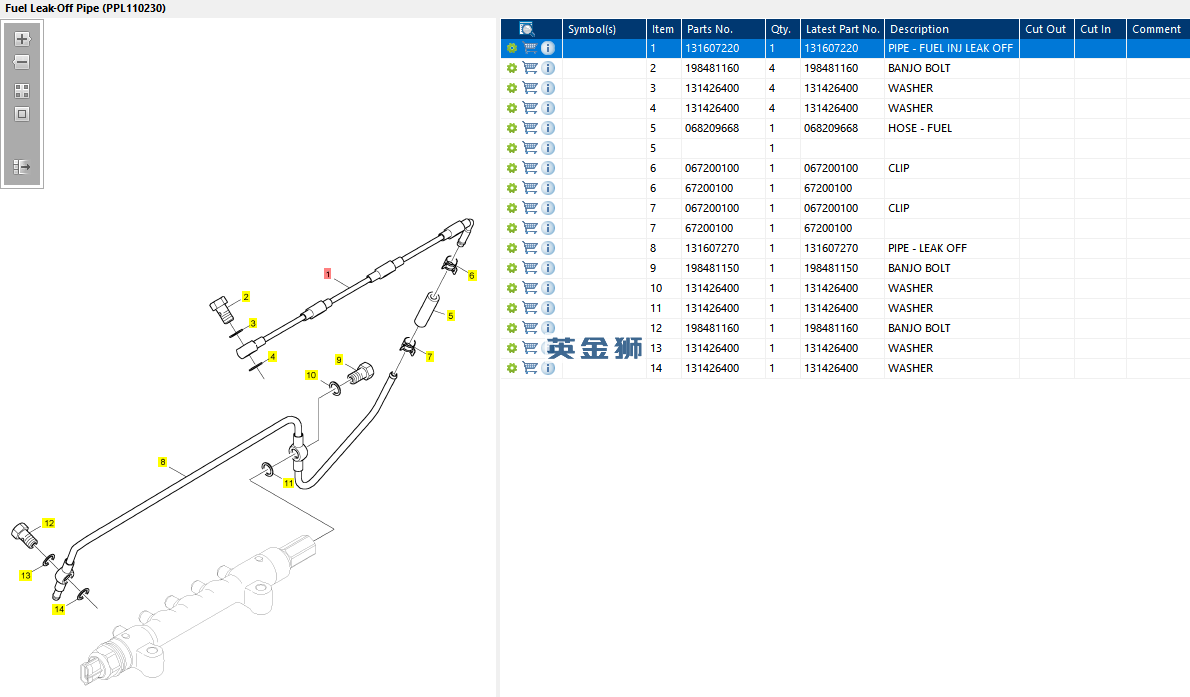The image size is (1190, 697).
Task: Click the zoom out button on diagram toolbar
Action: 22,62
